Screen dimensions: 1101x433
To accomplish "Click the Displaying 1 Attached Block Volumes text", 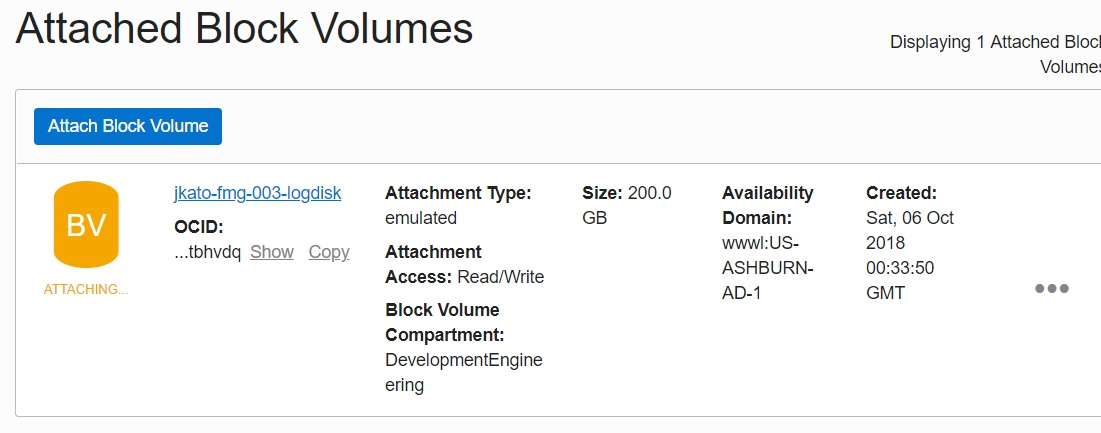I will click(x=994, y=54).
